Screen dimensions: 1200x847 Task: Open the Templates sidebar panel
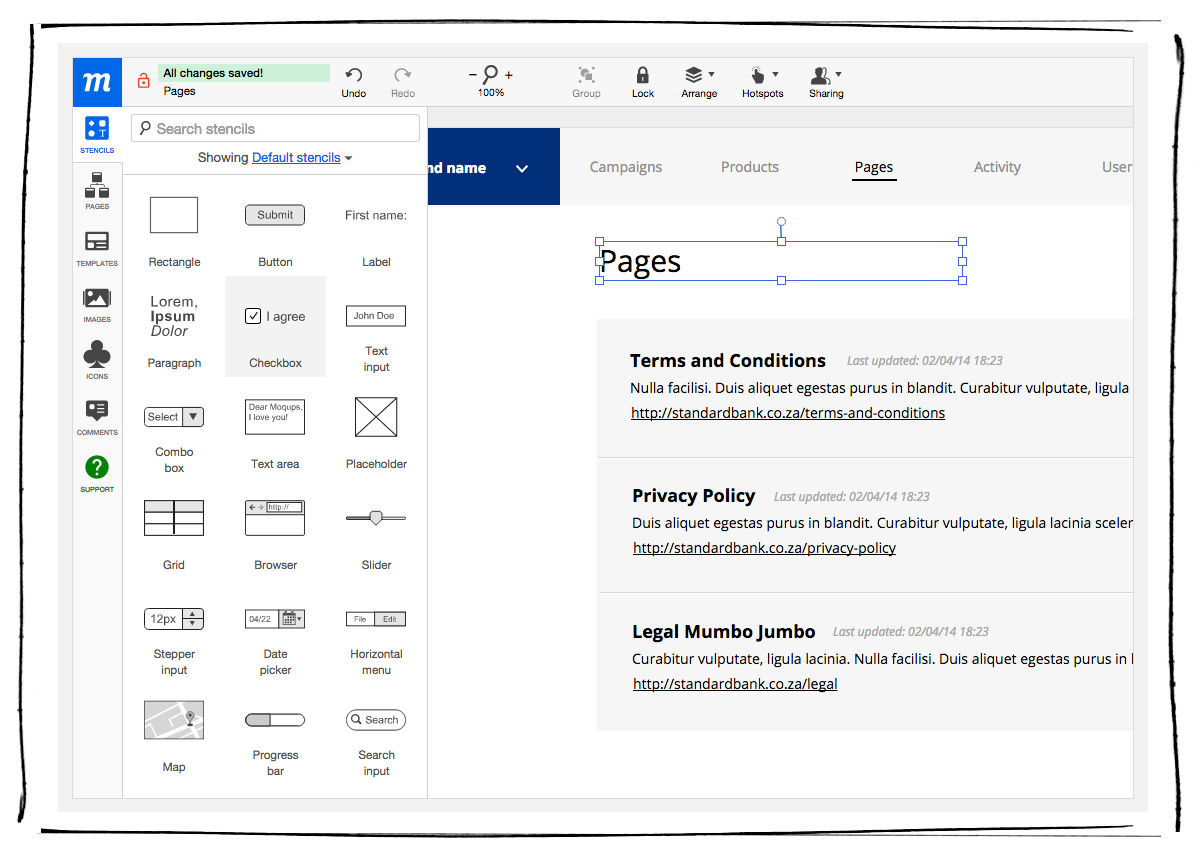pos(97,248)
